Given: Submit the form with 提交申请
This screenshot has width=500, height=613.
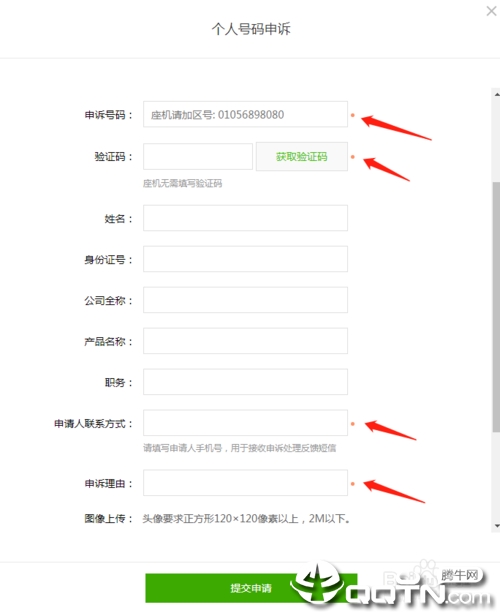Looking at the screenshot, I should click(x=251, y=588).
